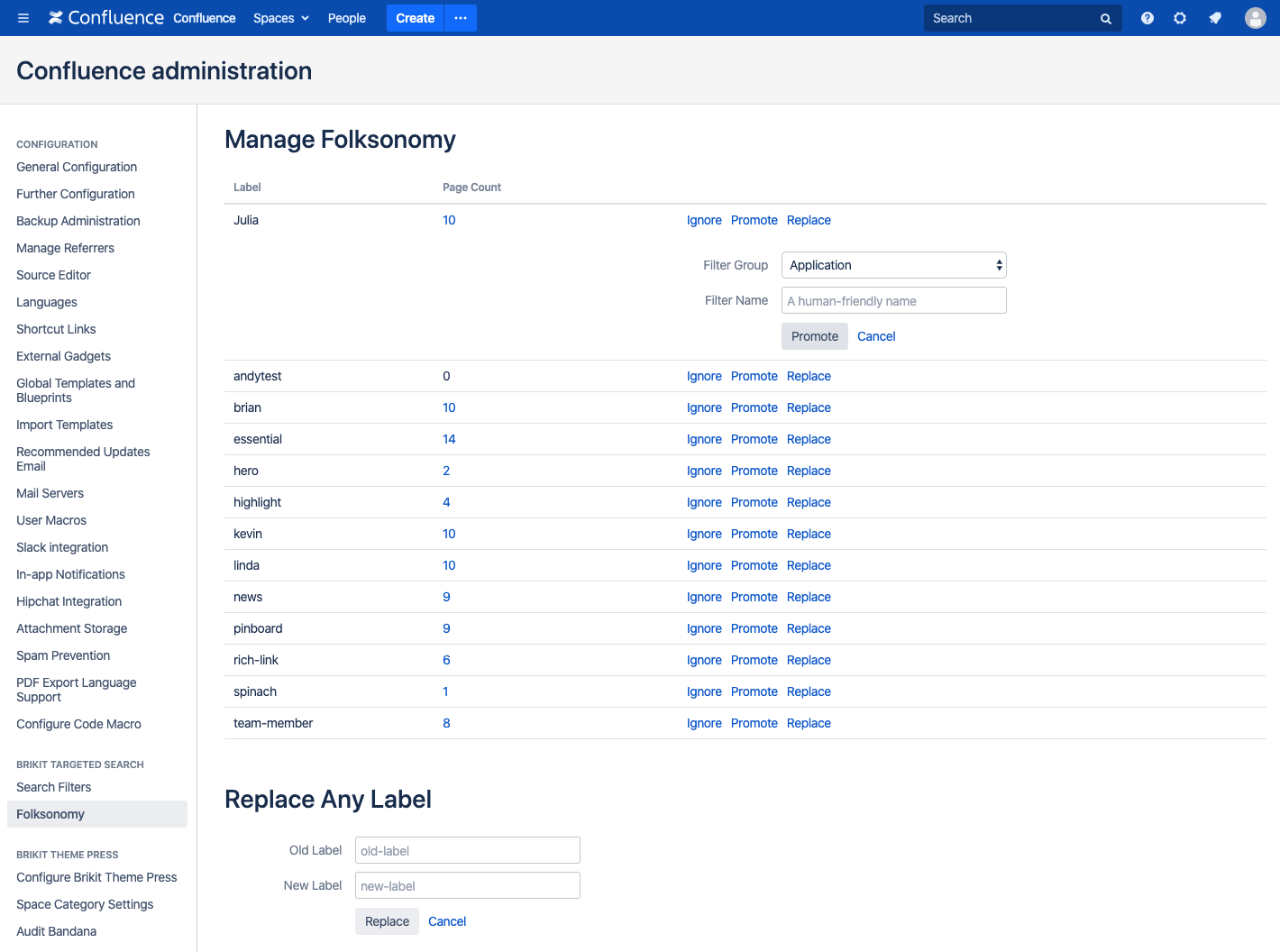Open the hamburger menu icon
Image resolution: width=1280 pixels, height=952 pixels.
tap(23, 18)
